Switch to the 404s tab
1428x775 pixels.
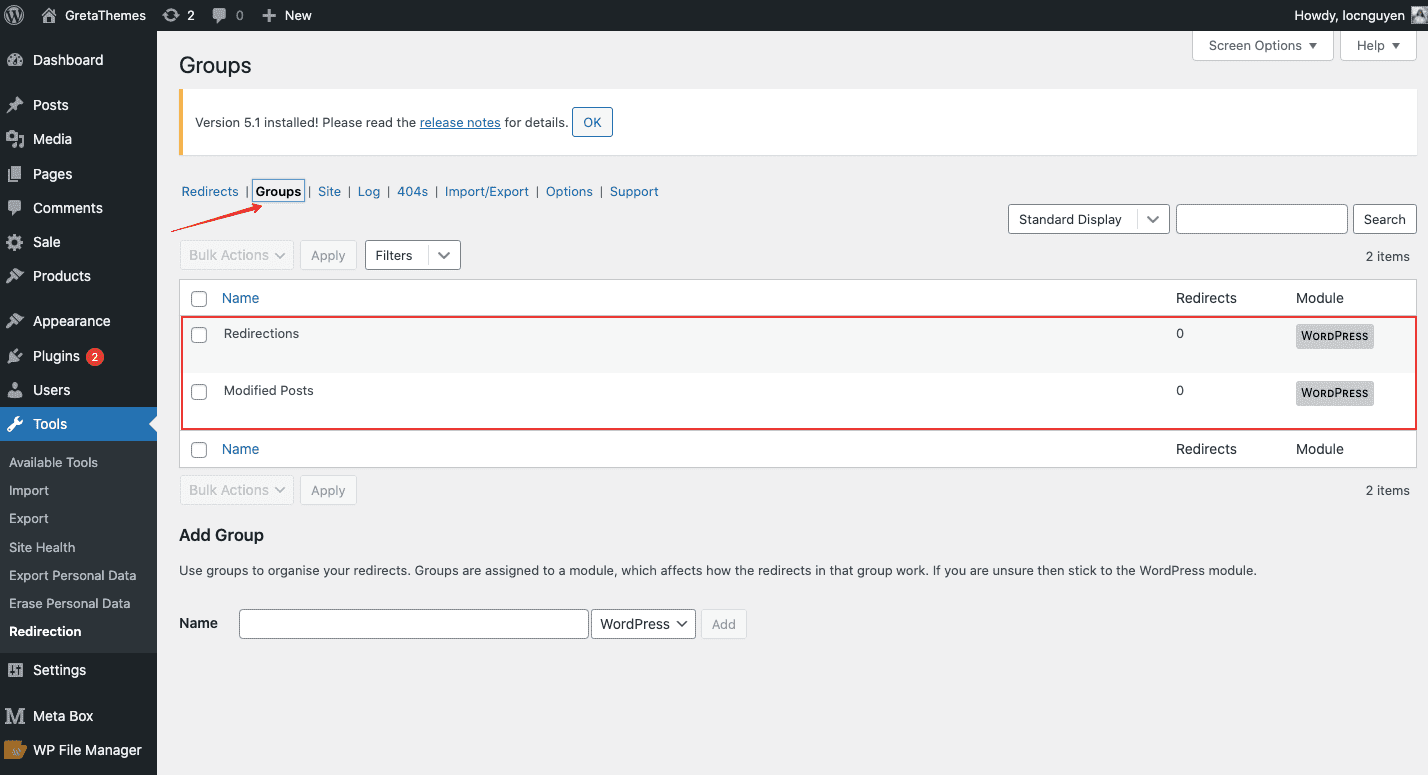coord(413,192)
